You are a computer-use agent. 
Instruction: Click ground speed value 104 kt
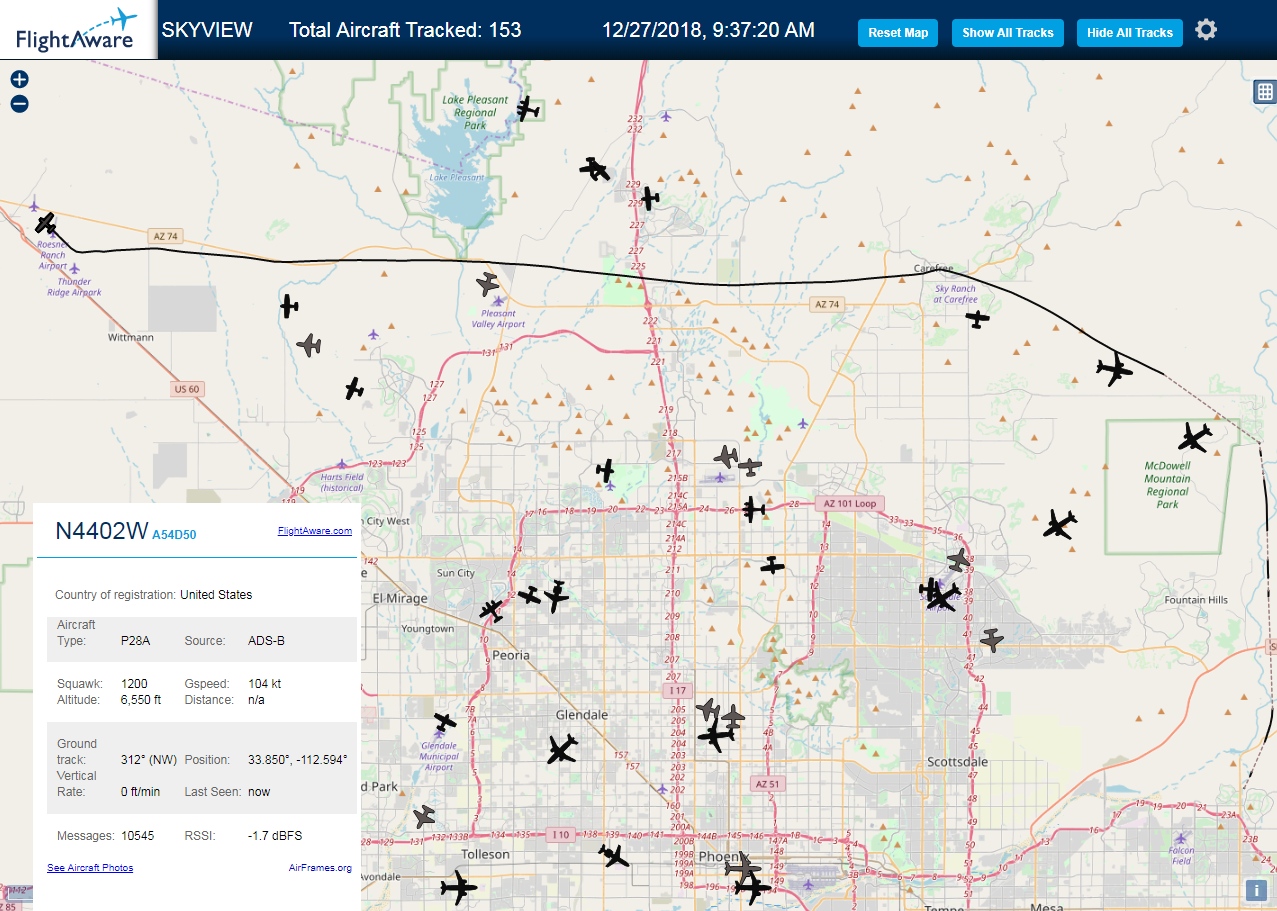[x=265, y=684]
